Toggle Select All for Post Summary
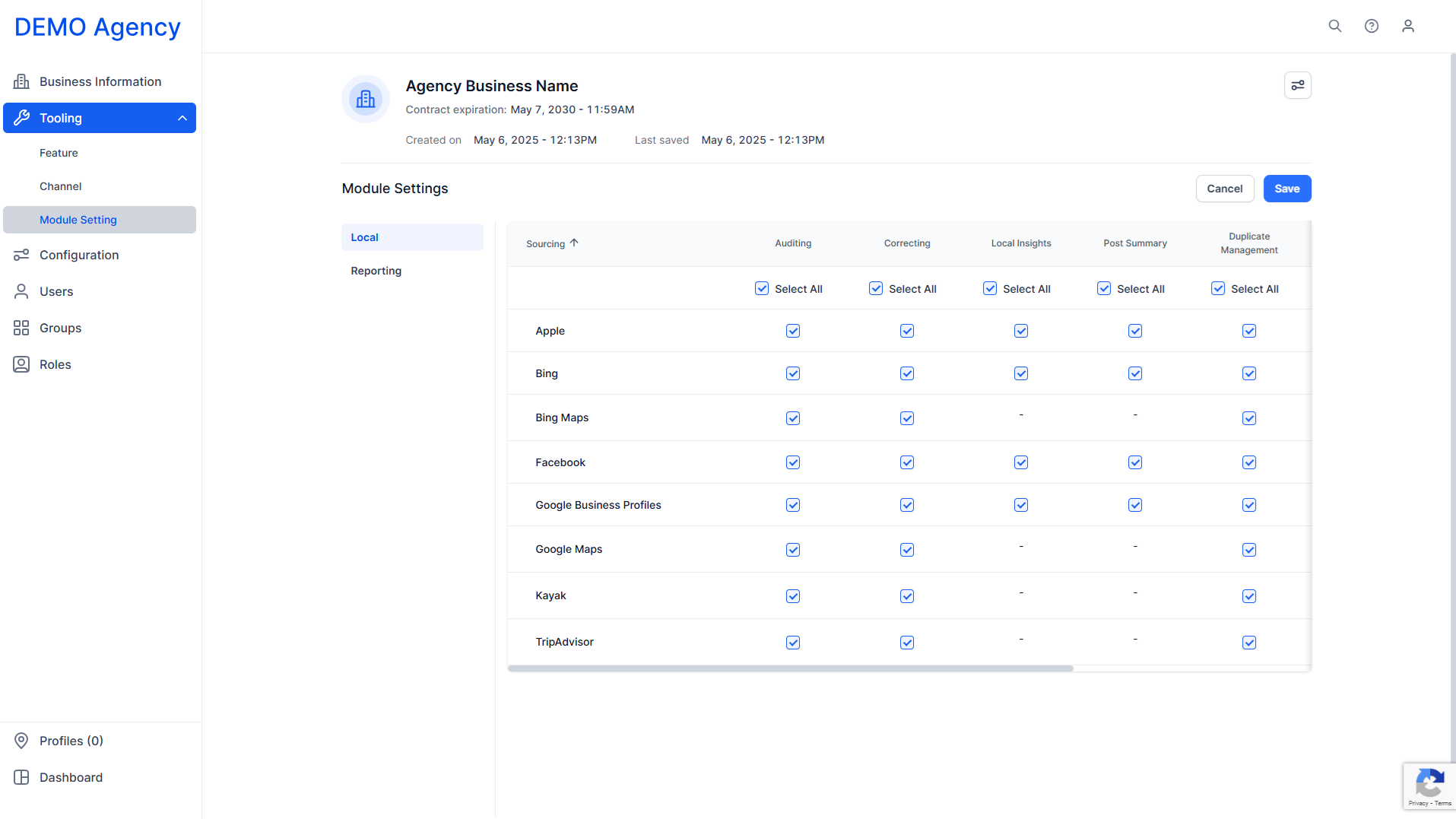This screenshot has width=1456, height=819. [x=1104, y=288]
